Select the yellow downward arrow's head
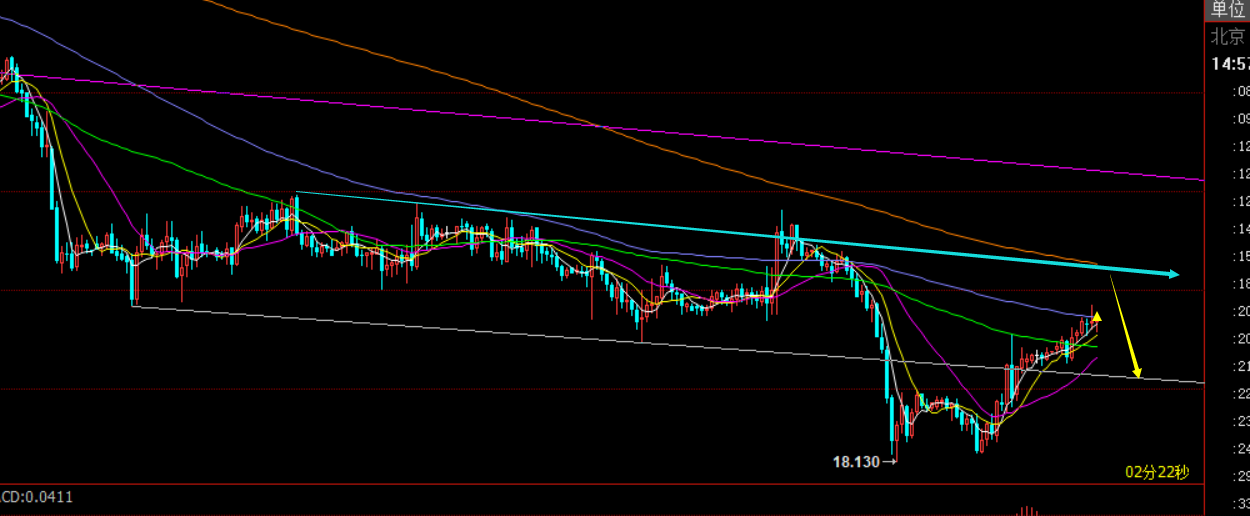The image size is (1250, 516). (x=1137, y=371)
